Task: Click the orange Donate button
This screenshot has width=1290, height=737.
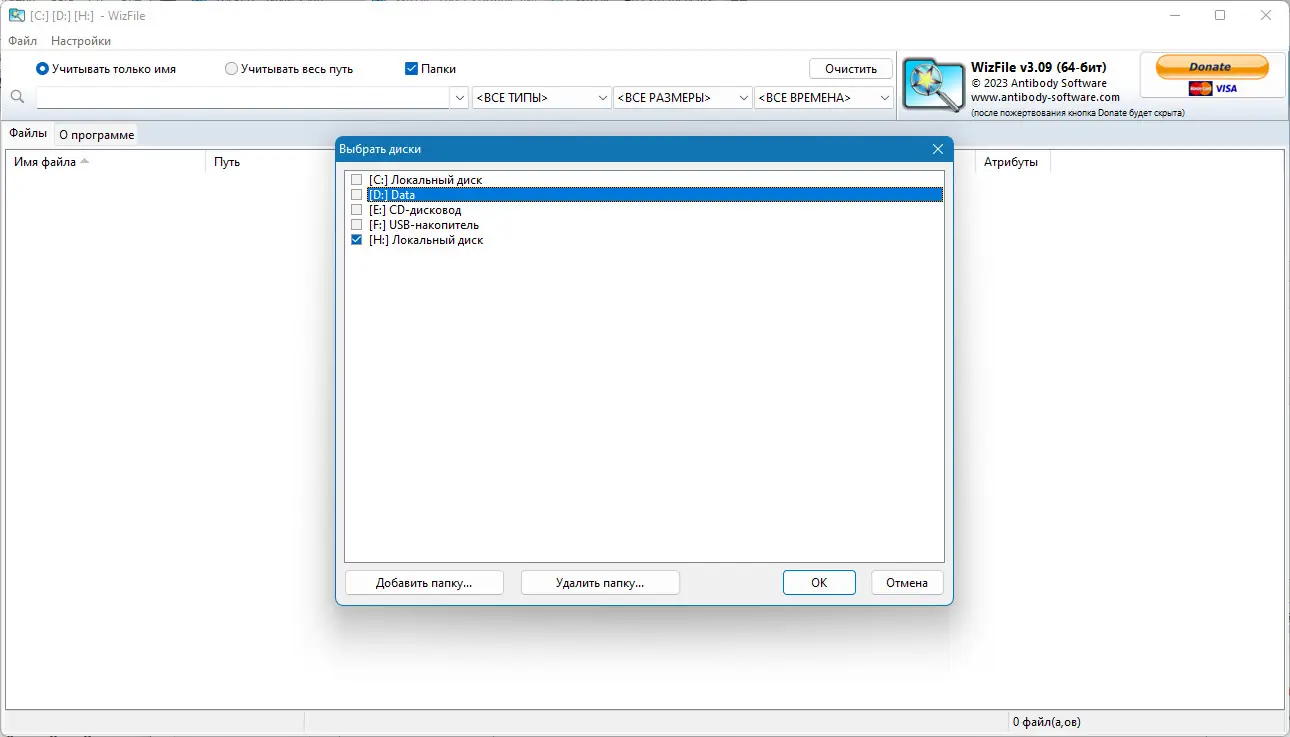Action: [x=1212, y=67]
